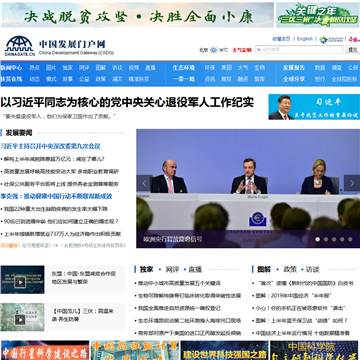Open 生态环境 in the navigation bar
This screenshot has height=360, width=360.
point(184,68)
